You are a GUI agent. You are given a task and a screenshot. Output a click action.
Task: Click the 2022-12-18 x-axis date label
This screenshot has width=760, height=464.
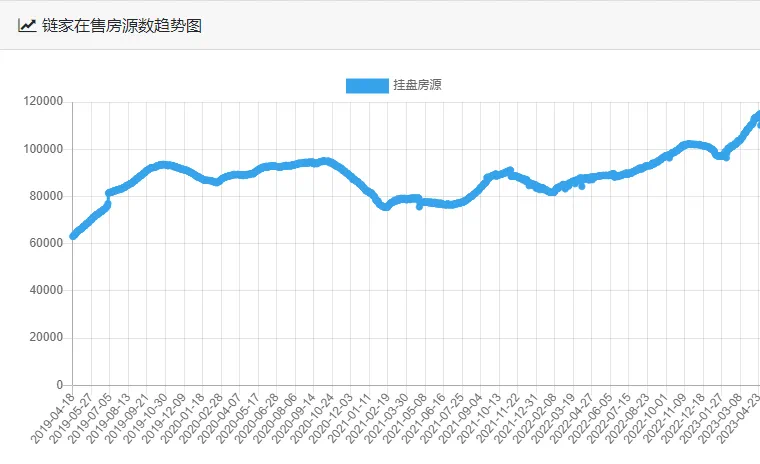(x=683, y=418)
